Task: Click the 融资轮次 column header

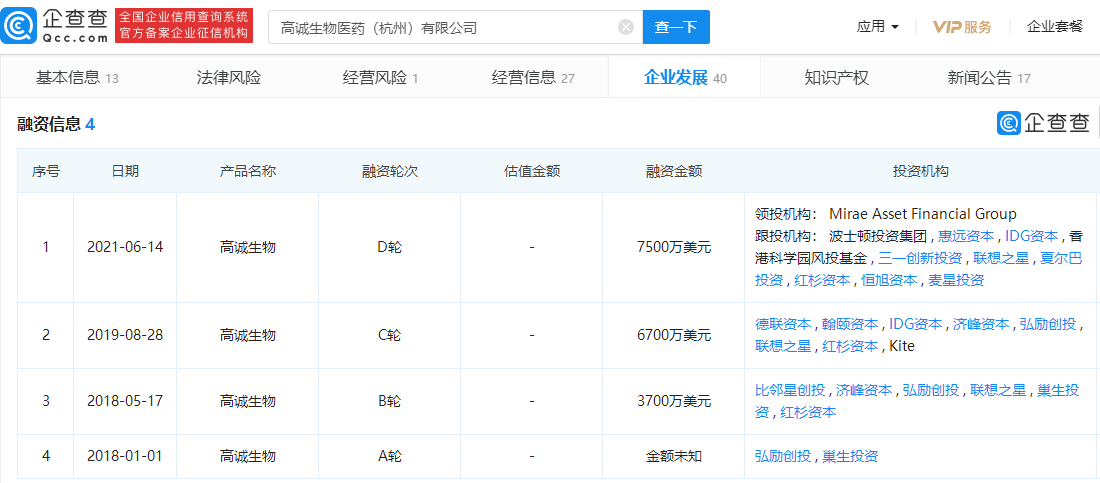Action: pos(389,171)
